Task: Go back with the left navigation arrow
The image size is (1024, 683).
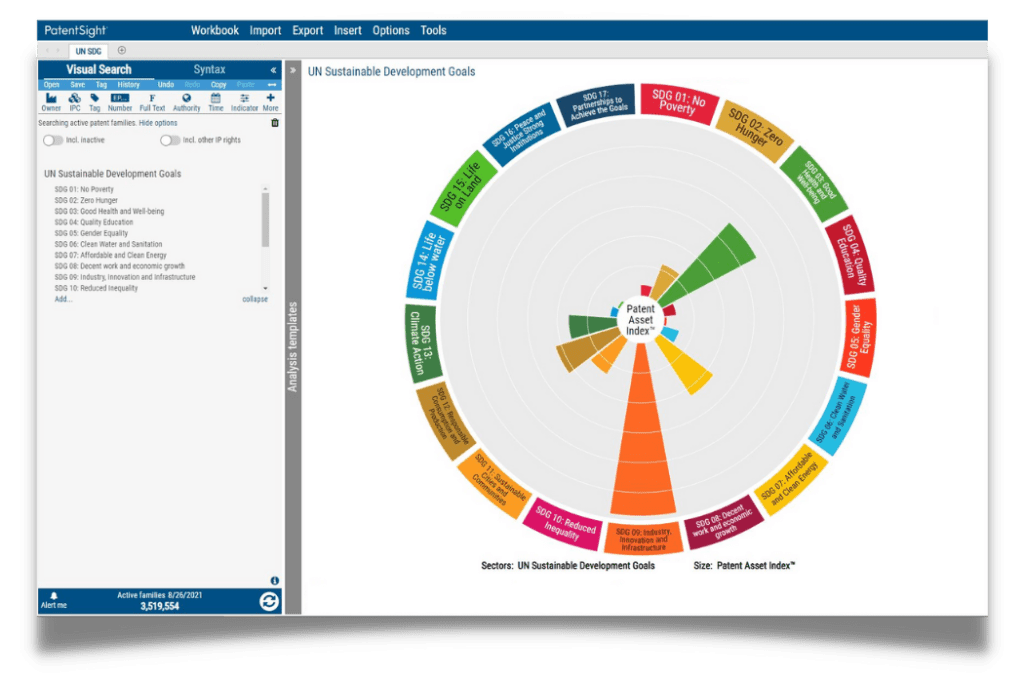Action: [x=47, y=50]
